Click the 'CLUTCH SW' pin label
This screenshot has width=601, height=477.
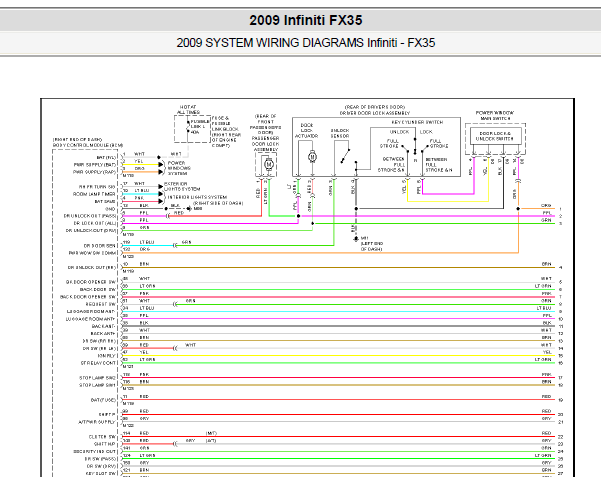click(x=102, y=437)
